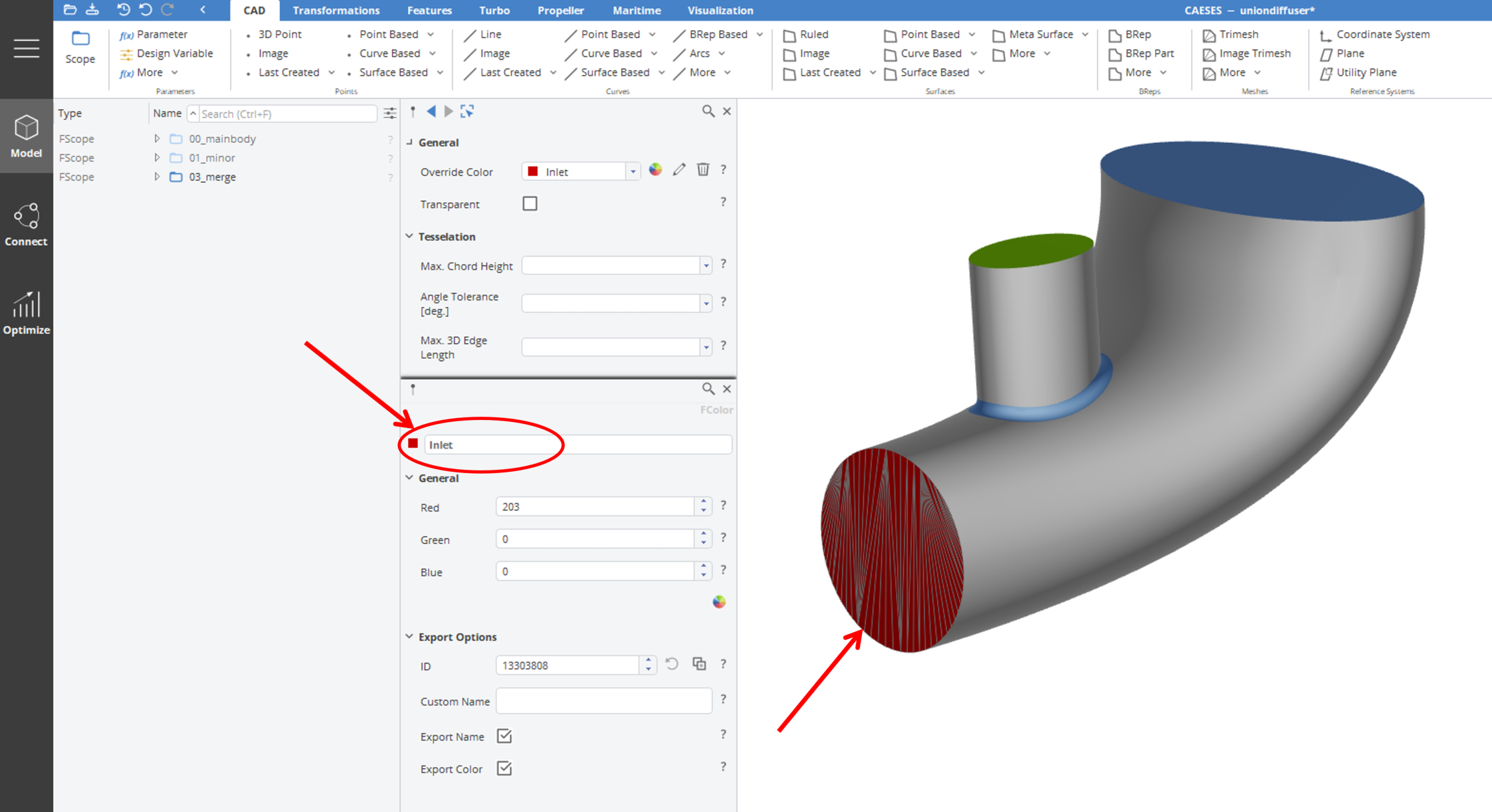The width and height of the screenshot is (1492, 812).
Task: Increment the Red value stepper
Action: [x=703, y=502]
